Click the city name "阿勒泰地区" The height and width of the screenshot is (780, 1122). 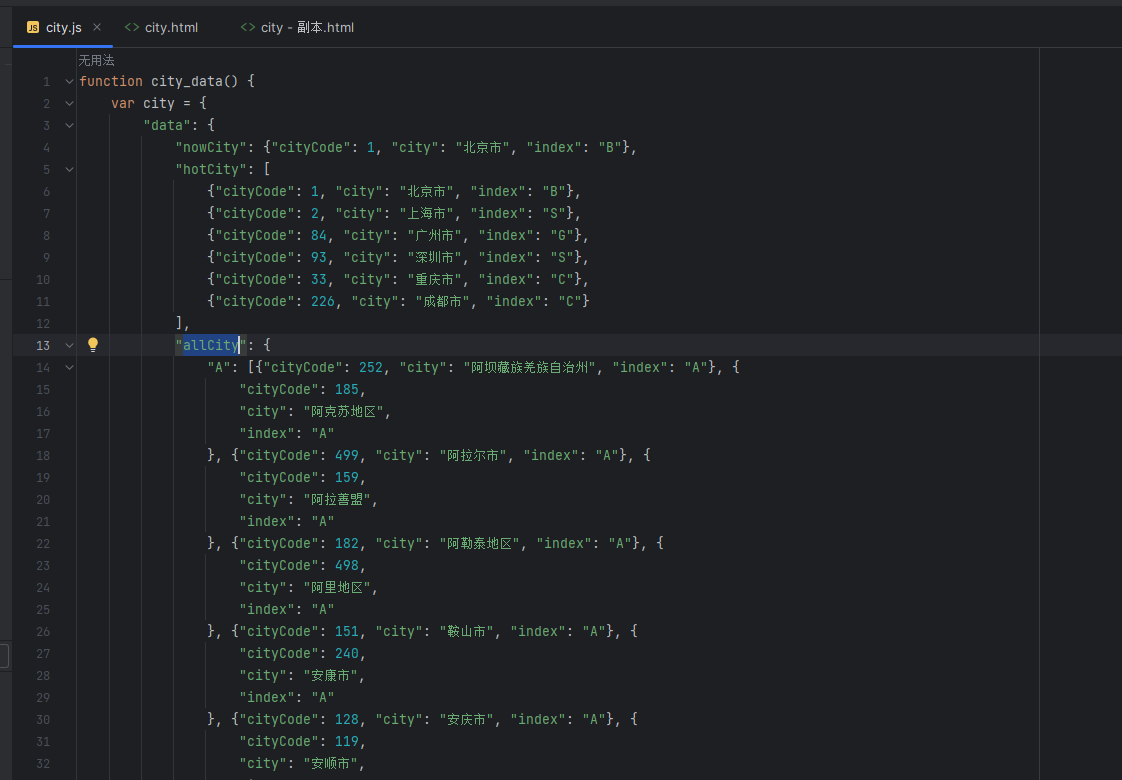pyautogui.click(x=479, y=544)
